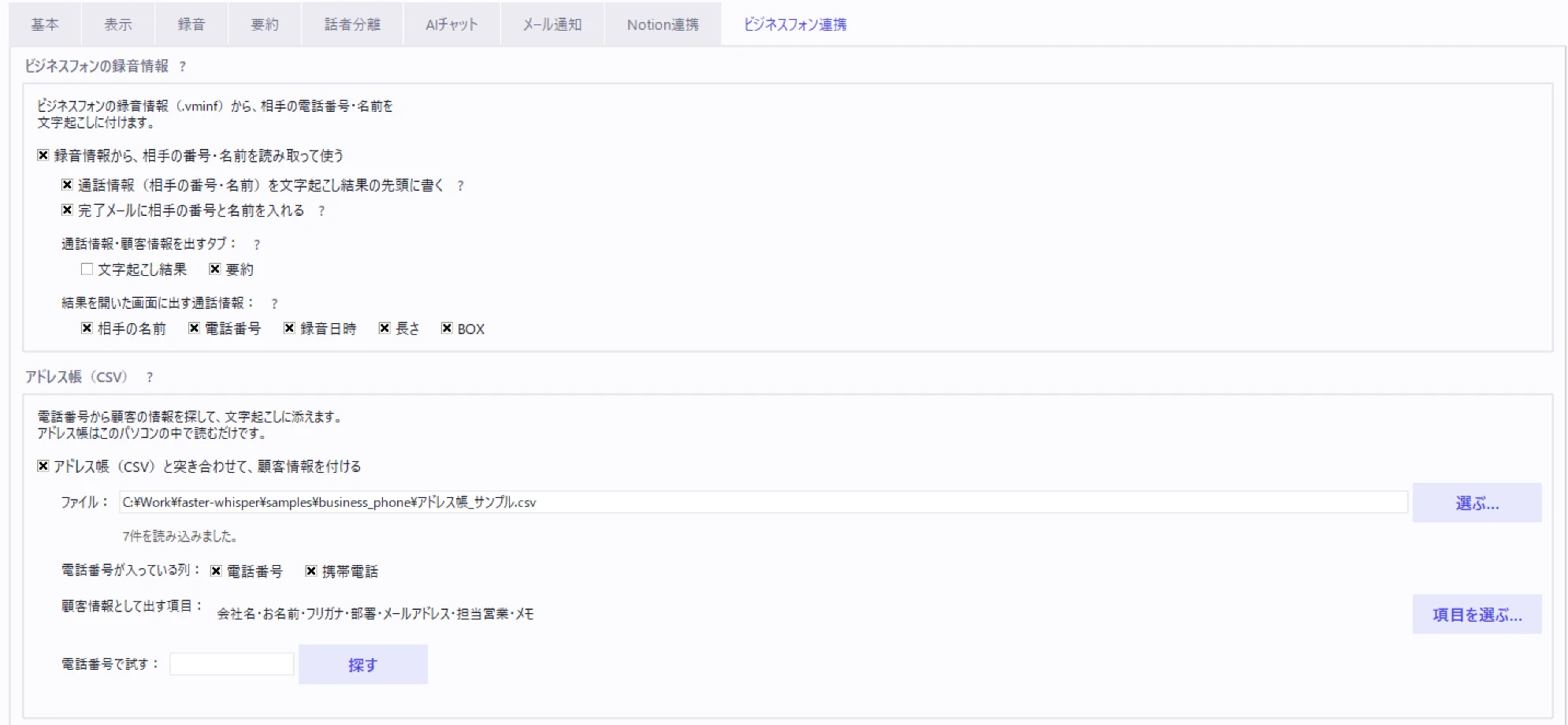Focus the ファイル path field

point(764,503)
